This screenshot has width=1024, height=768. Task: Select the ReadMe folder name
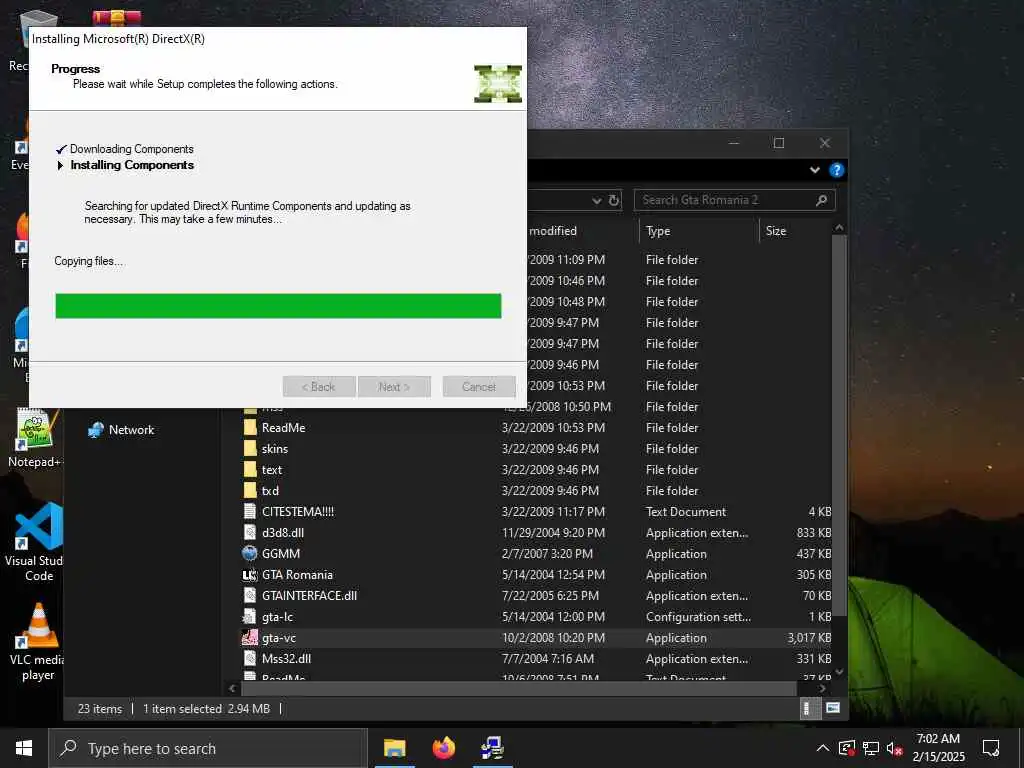point(283,428)
